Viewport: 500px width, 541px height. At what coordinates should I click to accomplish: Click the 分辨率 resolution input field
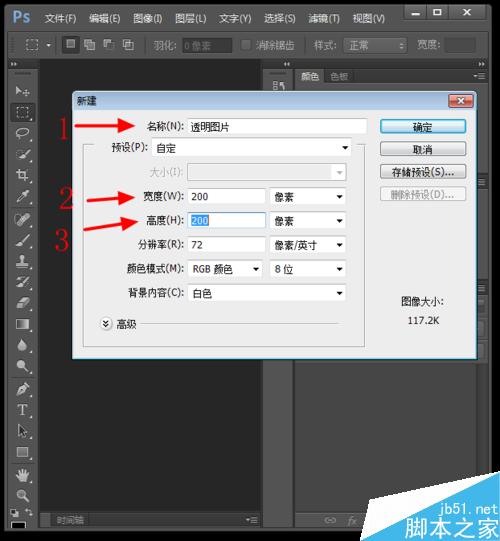226,245
